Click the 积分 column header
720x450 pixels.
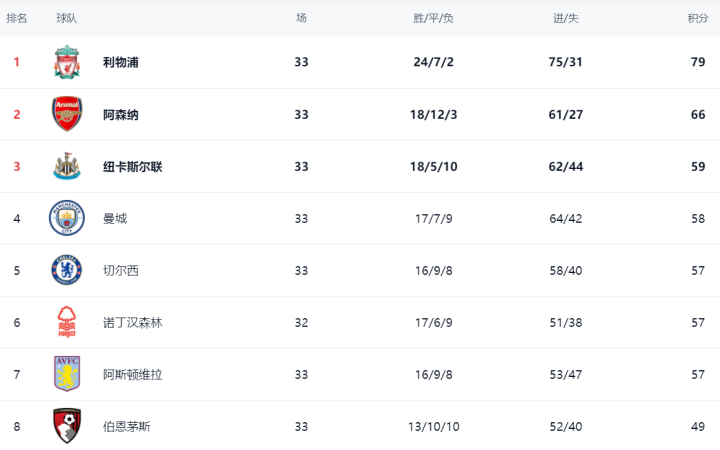click(x=698, y=18)
